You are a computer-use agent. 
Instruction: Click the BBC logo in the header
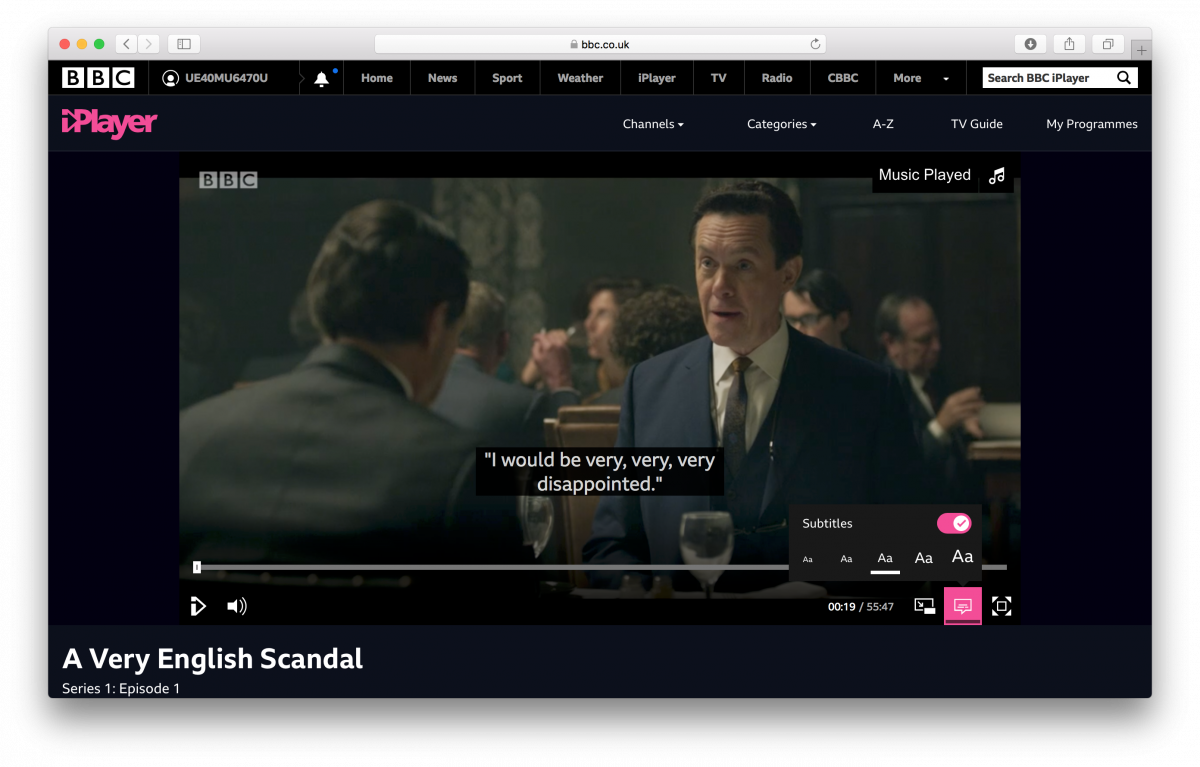98,78
